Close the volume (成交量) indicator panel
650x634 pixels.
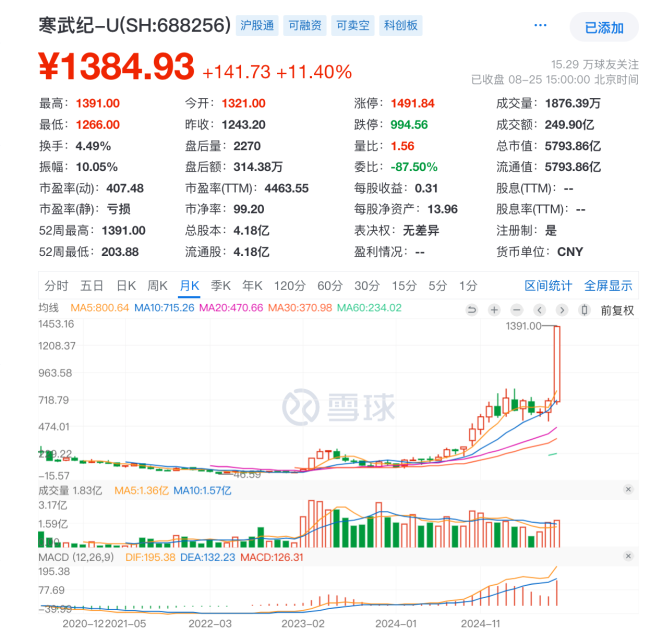627,489
